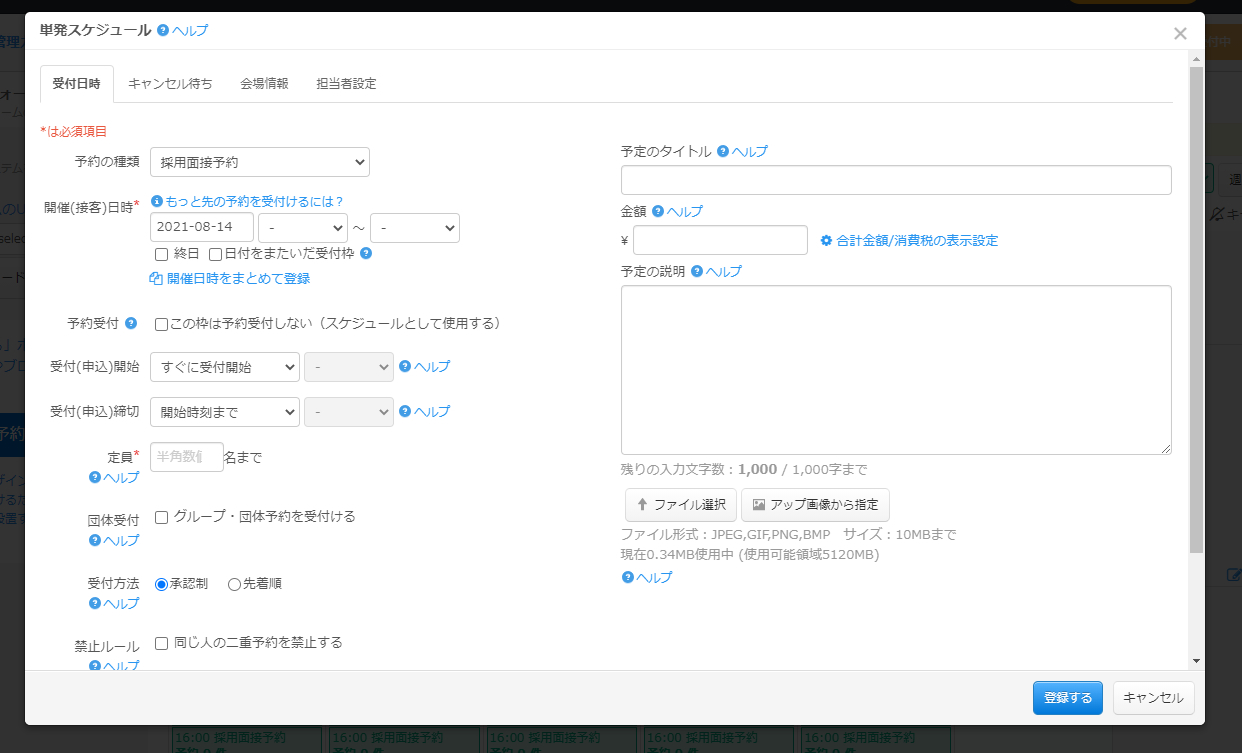Viewport: 1242px width, 753px height.
Task: Click the 定員 capacity input field
Action: 186,457
